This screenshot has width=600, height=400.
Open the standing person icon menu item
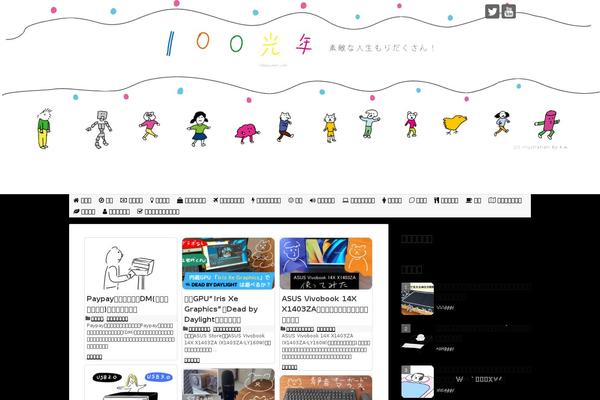(x=392, y=200)
